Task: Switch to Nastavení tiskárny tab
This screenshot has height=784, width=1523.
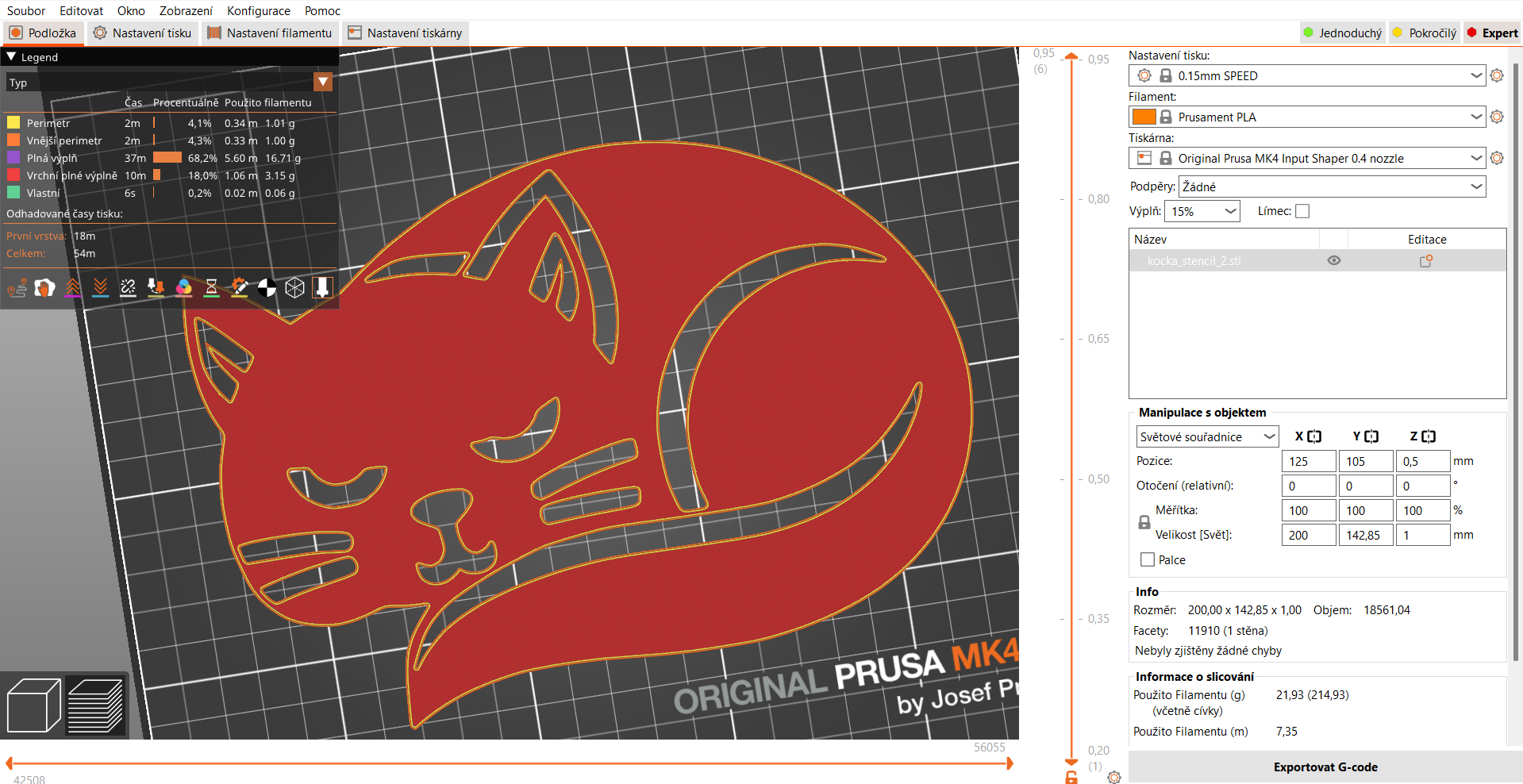Action: 405,33
